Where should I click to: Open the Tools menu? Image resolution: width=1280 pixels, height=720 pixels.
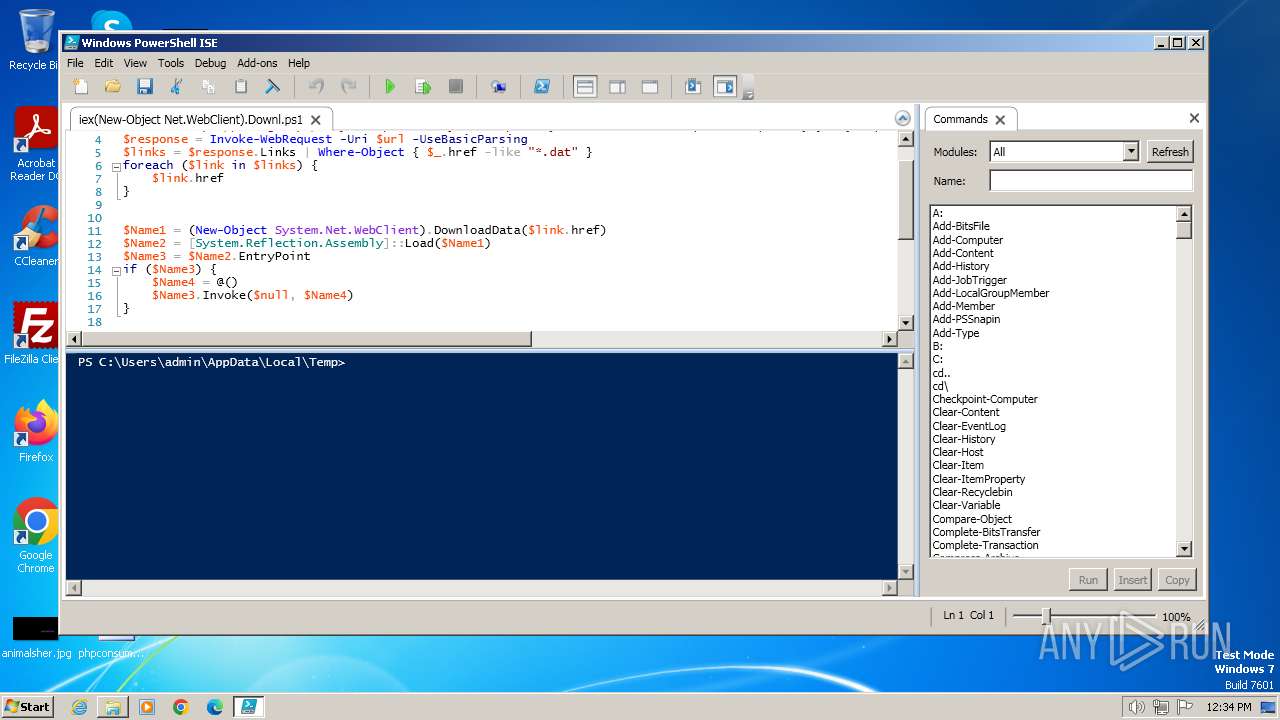(171, 63)
